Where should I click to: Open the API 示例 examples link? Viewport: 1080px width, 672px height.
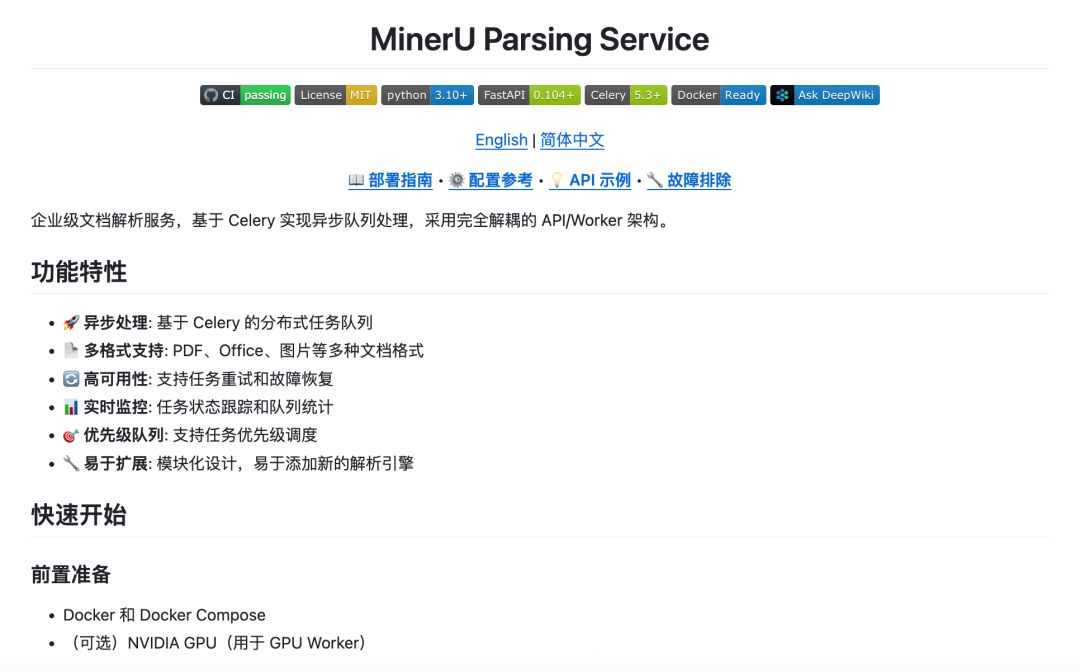(x=590, y=180)
